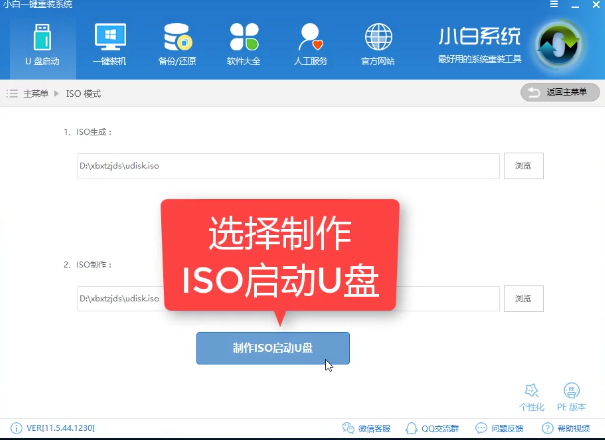This screenshot has height=440, width=605.
Task: Click 问题反馈 feedback link
Action: coord(503,429)
